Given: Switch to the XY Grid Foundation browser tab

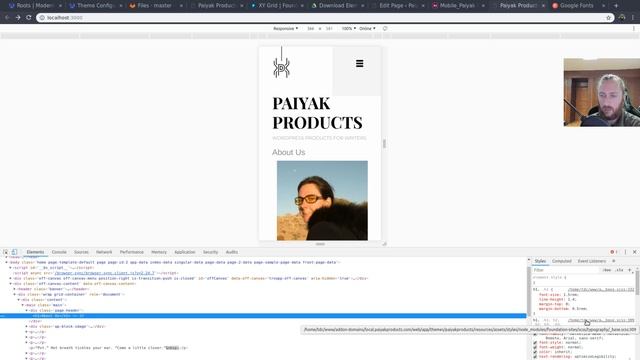Looking at the screenshot, I should coord(276,6).
